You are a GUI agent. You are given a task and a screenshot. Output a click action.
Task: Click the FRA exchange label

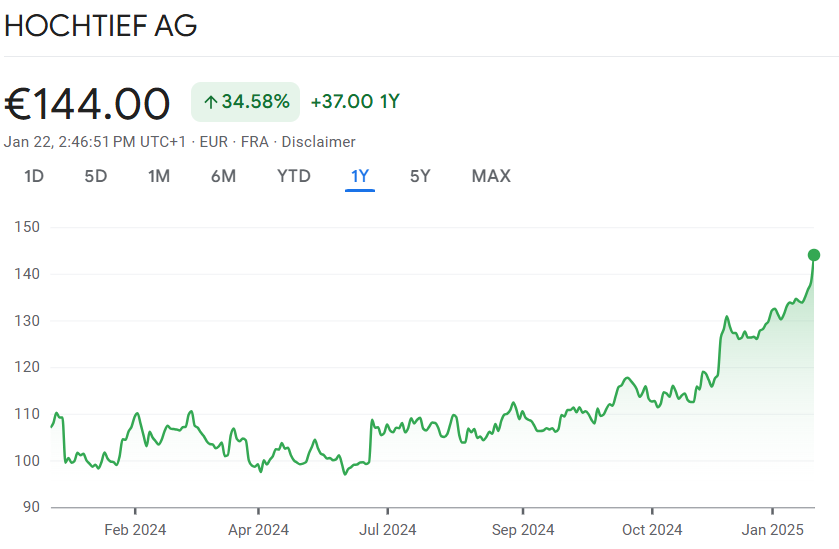click(x=255, y=142)
